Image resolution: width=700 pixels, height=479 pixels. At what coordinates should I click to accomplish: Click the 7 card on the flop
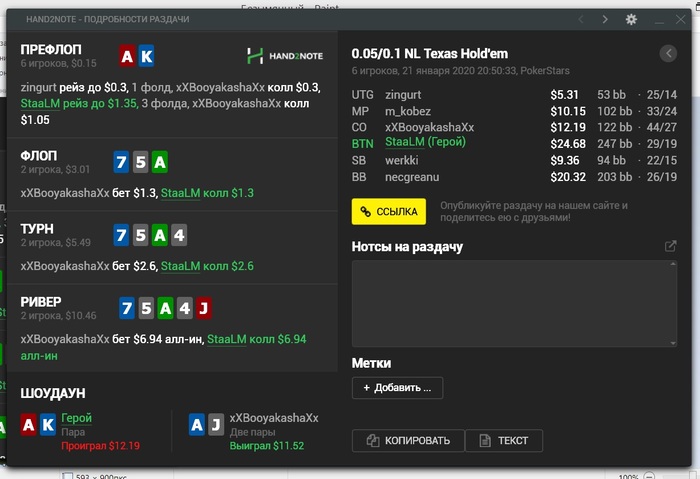tap(121, 162)
